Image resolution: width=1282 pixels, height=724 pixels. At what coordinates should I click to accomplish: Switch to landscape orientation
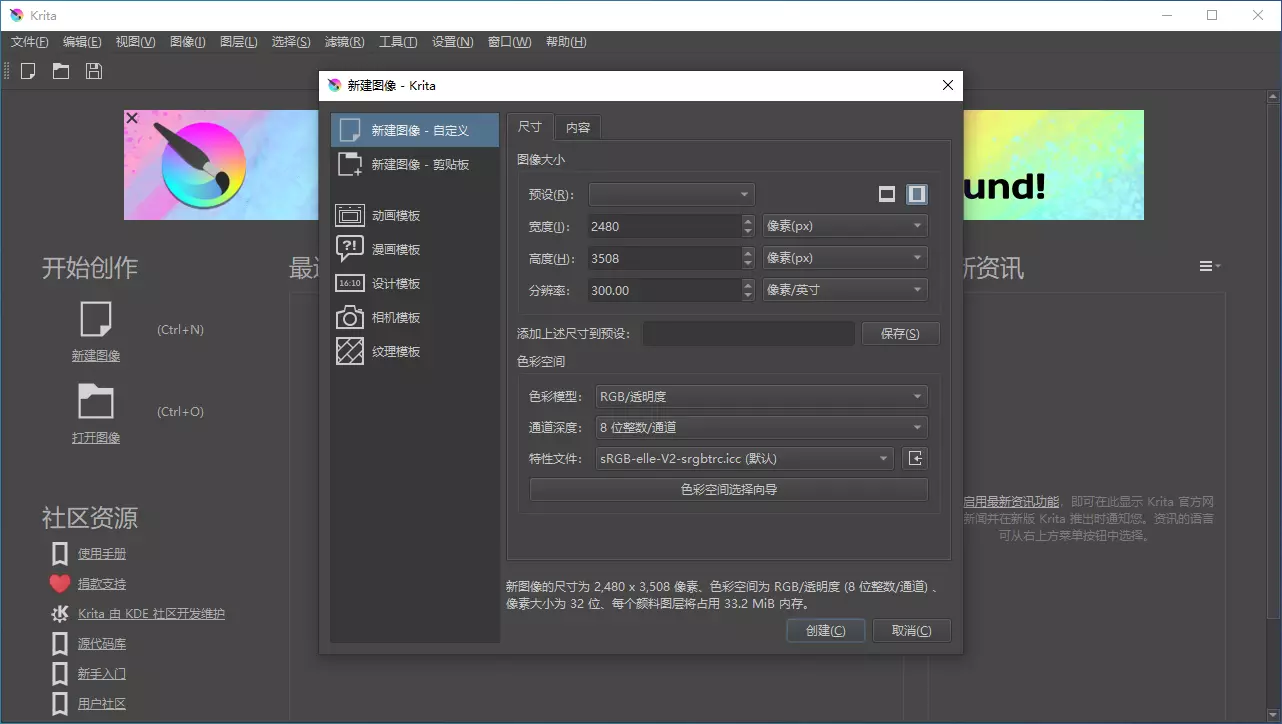point(887,194)
